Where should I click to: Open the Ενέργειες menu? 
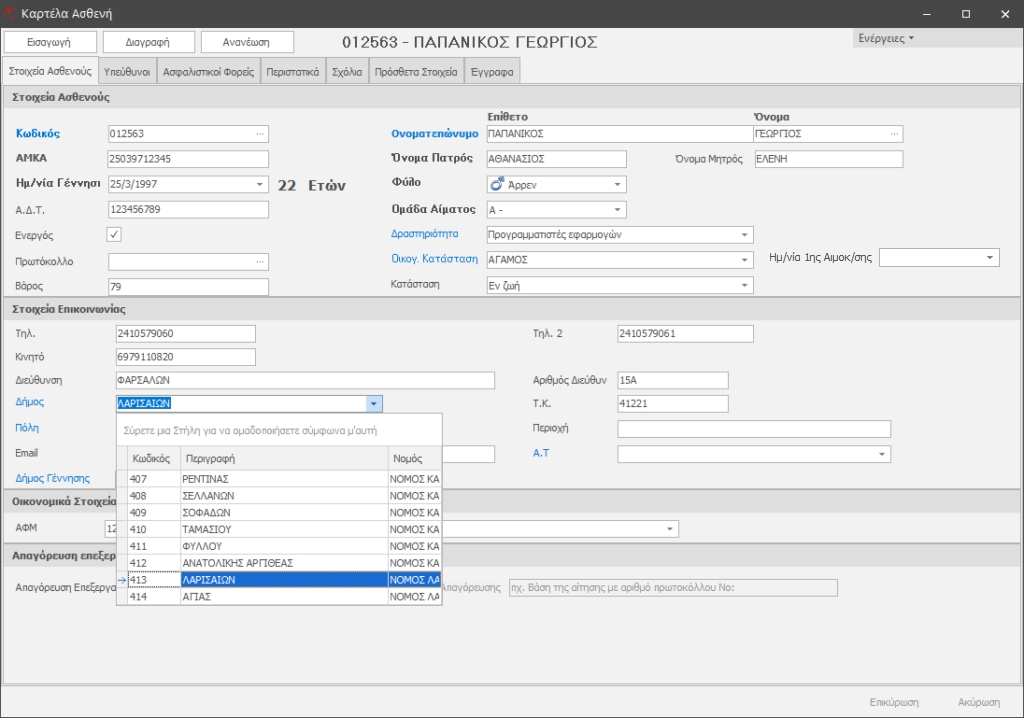coord(886,38)
